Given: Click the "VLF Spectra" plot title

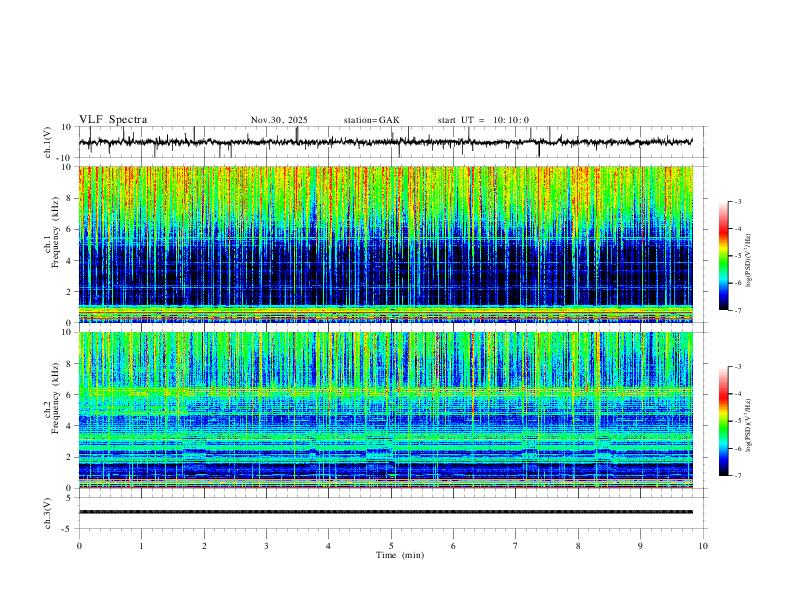Looking at the screenshot, I should (x=113, y=120).
